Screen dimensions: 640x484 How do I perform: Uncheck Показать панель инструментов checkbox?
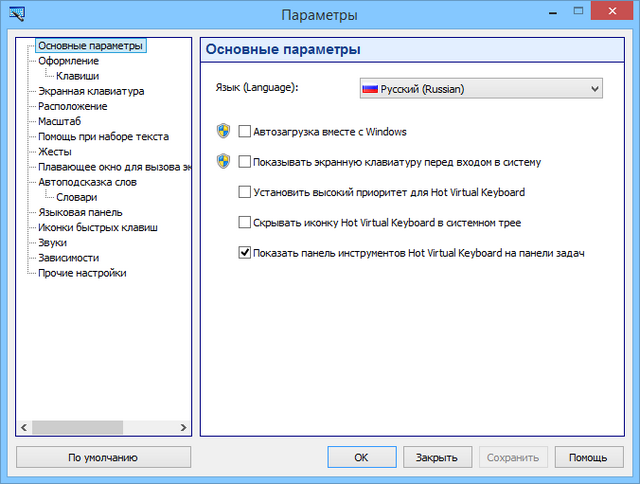245,253
